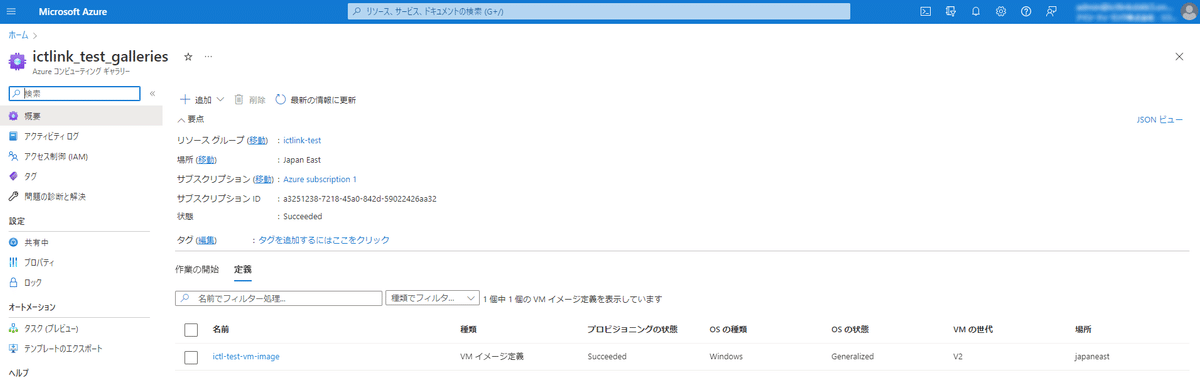The image size is (1200, 380).
Task: Sort by プロビジョニングの状態 column header
Action: pyautogui.click(x=633, y=329)
